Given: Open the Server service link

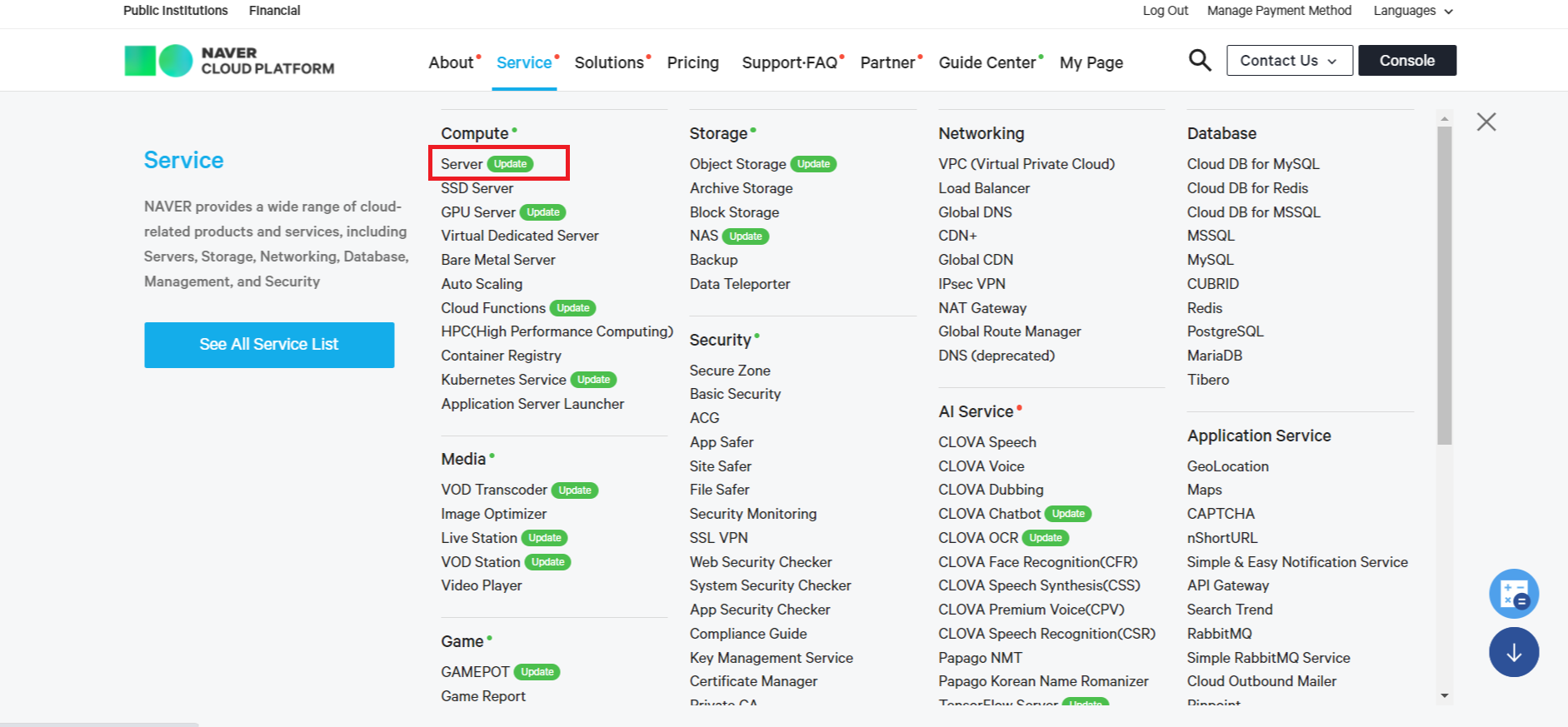Looking at the screenshot, I should click(462, 164).
